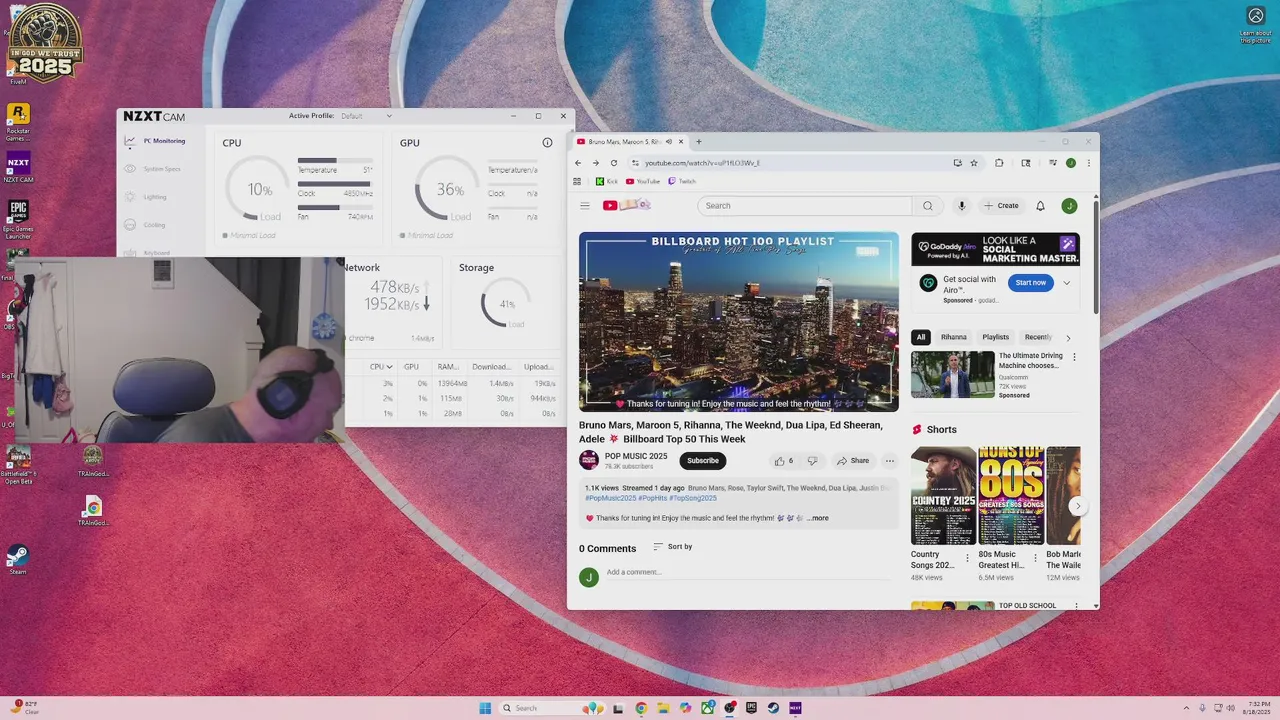Show next Shorts with arrow button
The width and height of the screenshot is (1280, 720).
1077,506
